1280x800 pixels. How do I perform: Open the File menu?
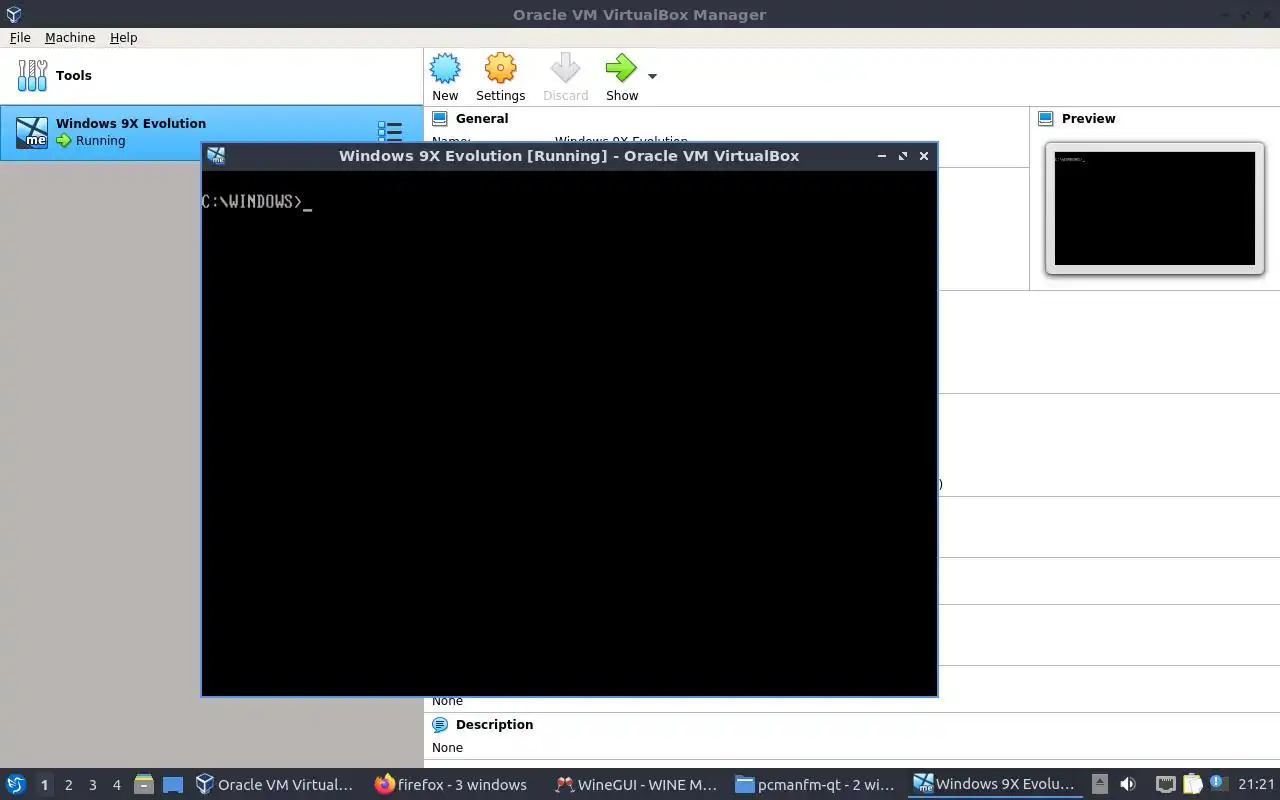click(x=20, y=37)
